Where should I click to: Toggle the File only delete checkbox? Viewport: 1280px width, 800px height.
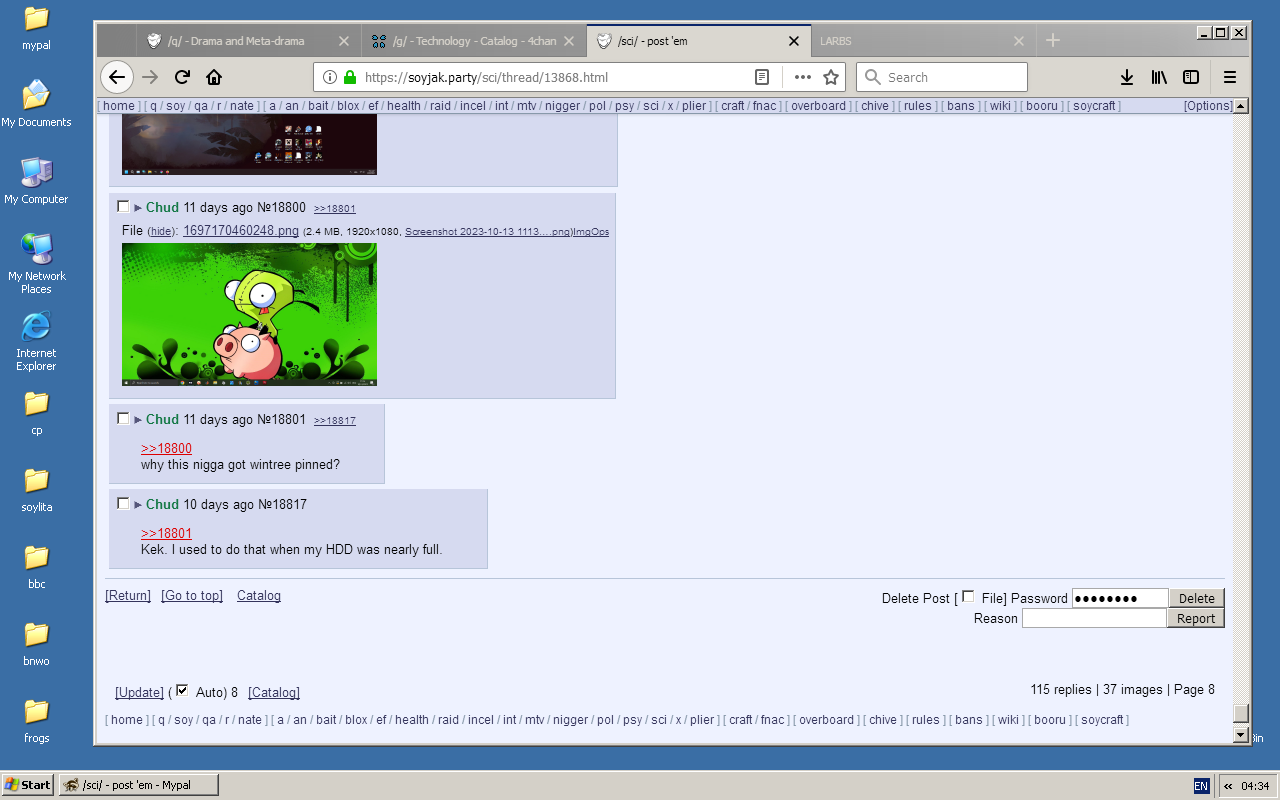[x=968, y=597]
